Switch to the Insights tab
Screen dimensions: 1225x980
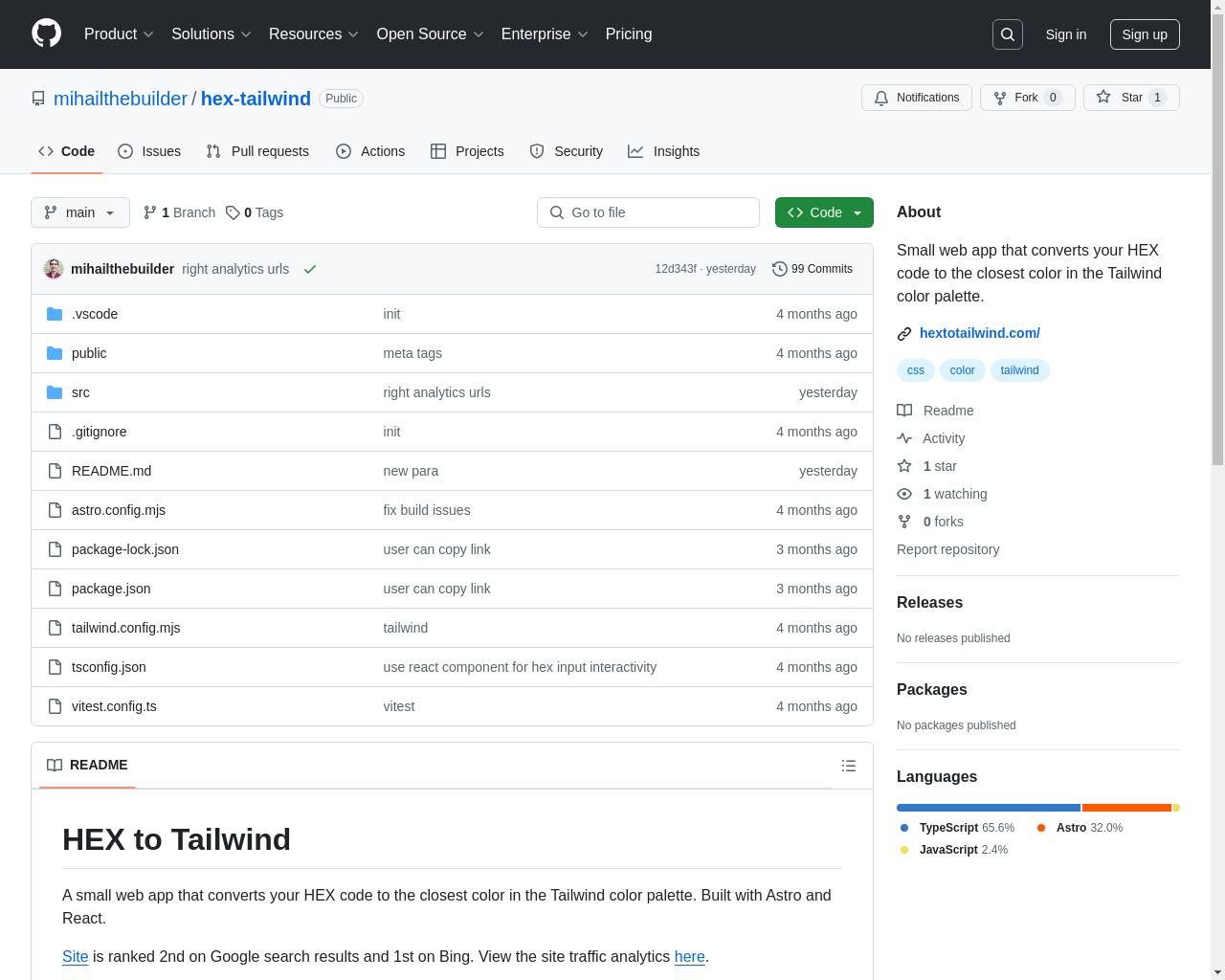(664, 151)
